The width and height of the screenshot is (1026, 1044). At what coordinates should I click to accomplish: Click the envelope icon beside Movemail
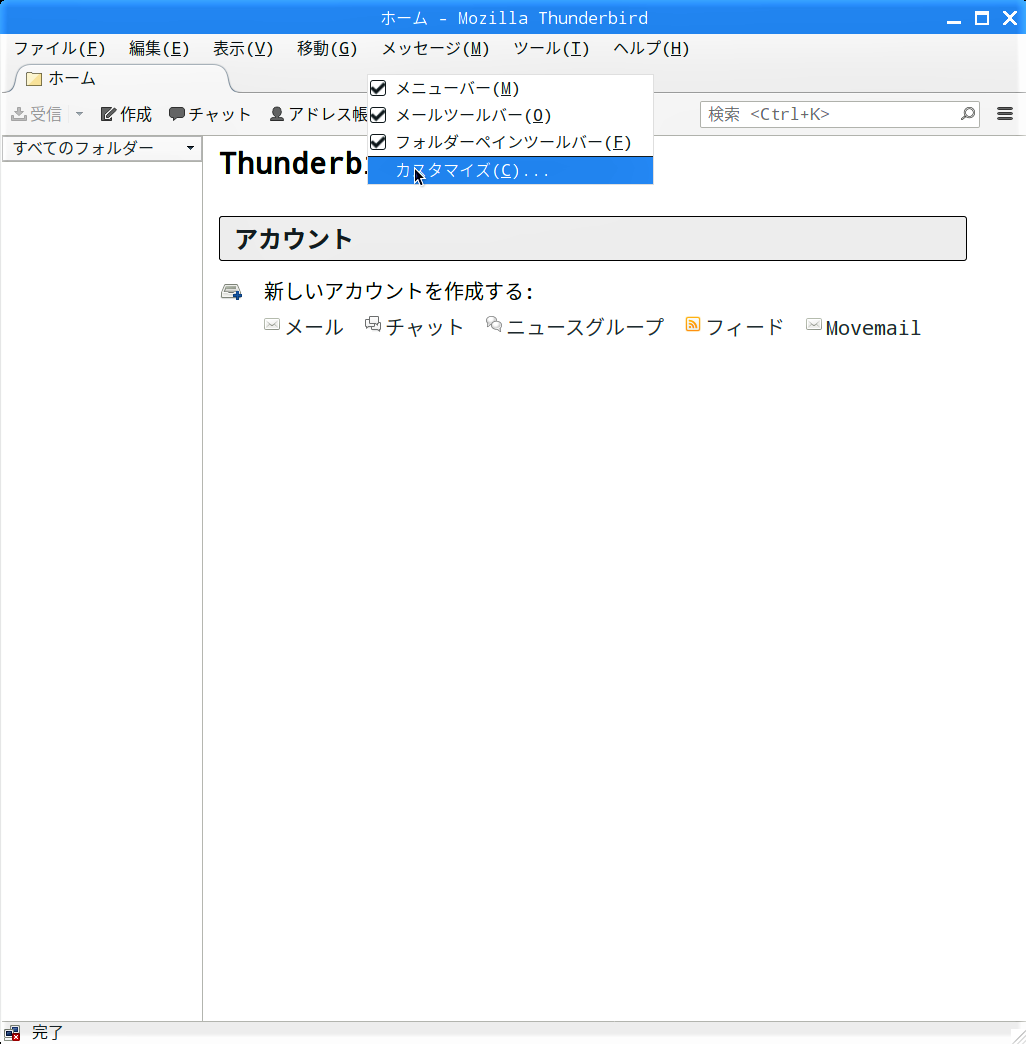tap(813, 324)
